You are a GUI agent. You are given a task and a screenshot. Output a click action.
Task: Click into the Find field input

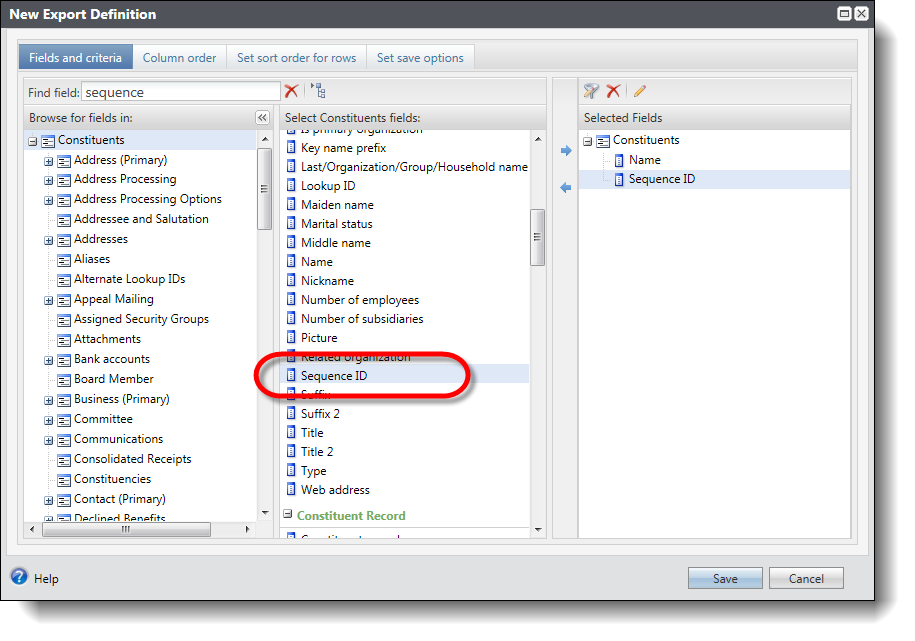(181, 92)
